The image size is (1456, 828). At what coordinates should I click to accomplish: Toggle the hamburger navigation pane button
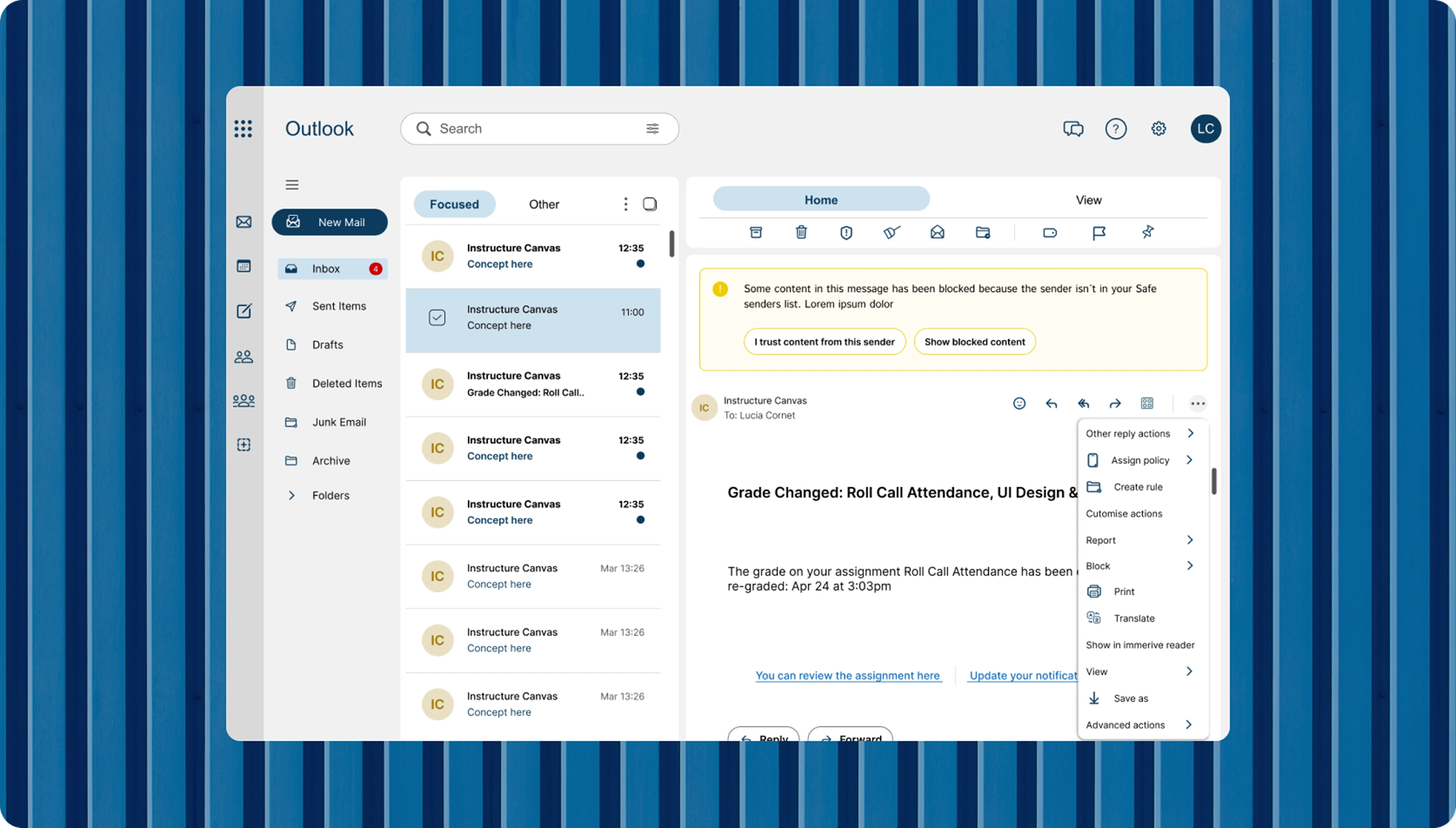click(x=292, y=185)
